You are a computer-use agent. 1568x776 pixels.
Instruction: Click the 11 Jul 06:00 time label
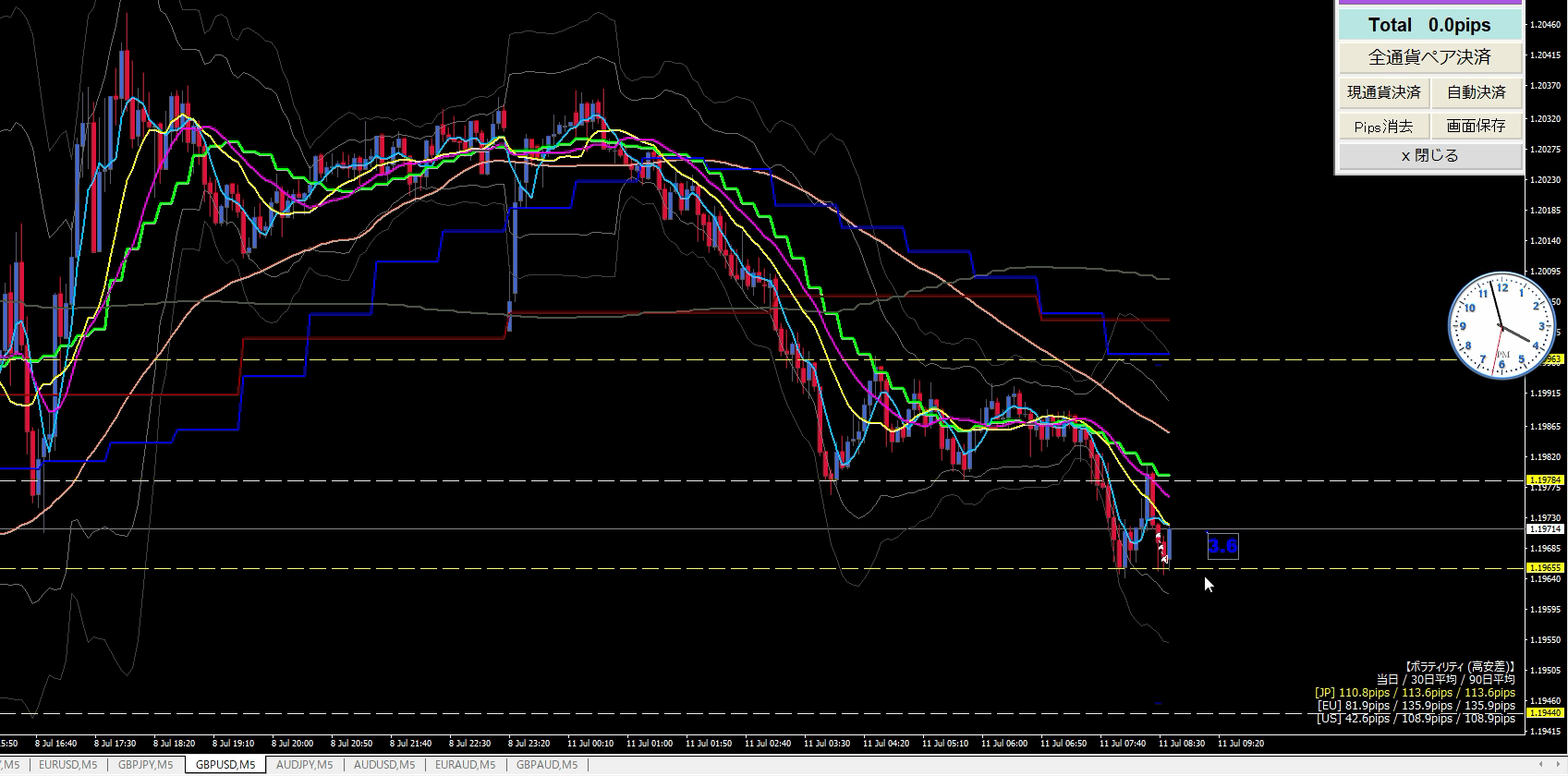click(1003, 743)
